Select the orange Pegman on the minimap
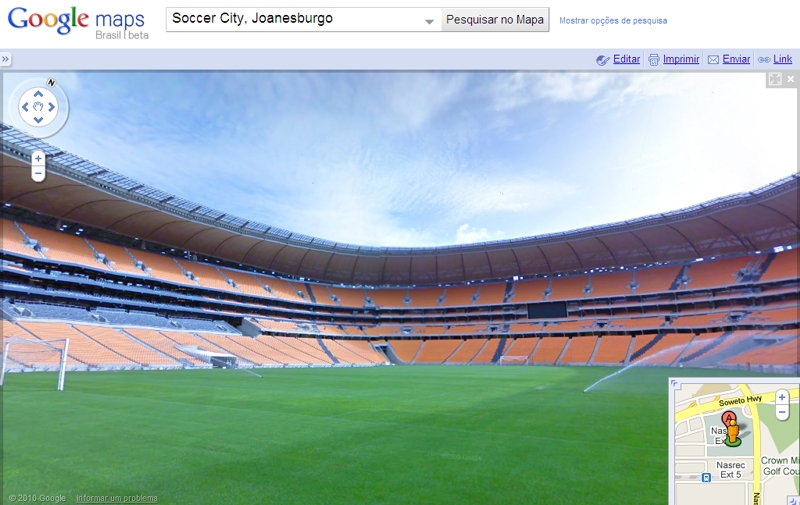Viewport: 800px width, 505px height. (x=733, y=432)
